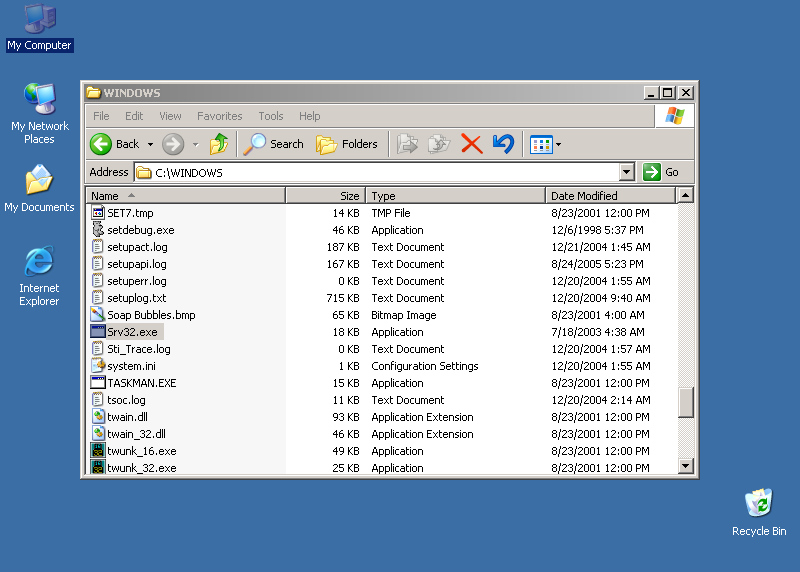Select the Recycle Bin desktop icon
The height and width of the screenshot is (572, 800).
(x=759, y=512)
